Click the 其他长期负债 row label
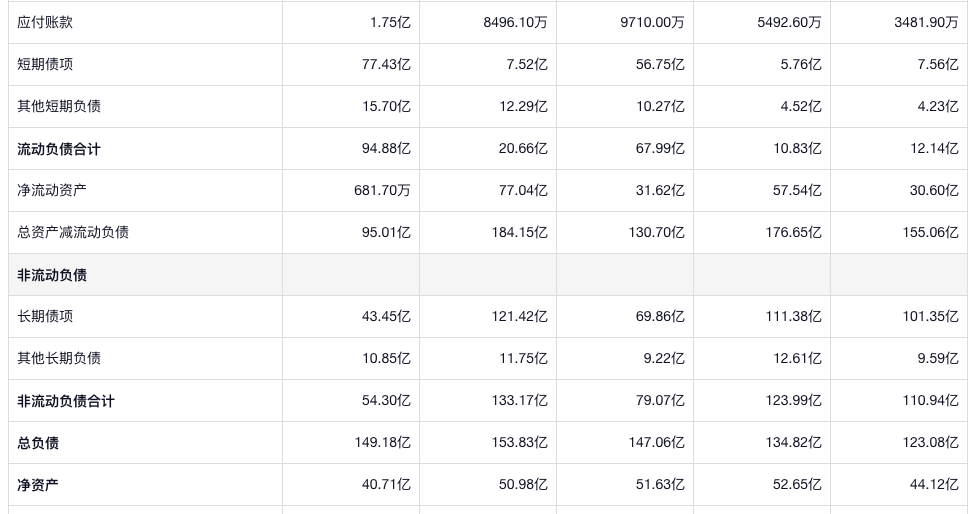The width and height of the screenshot is (972, 514). coord(59,358)
